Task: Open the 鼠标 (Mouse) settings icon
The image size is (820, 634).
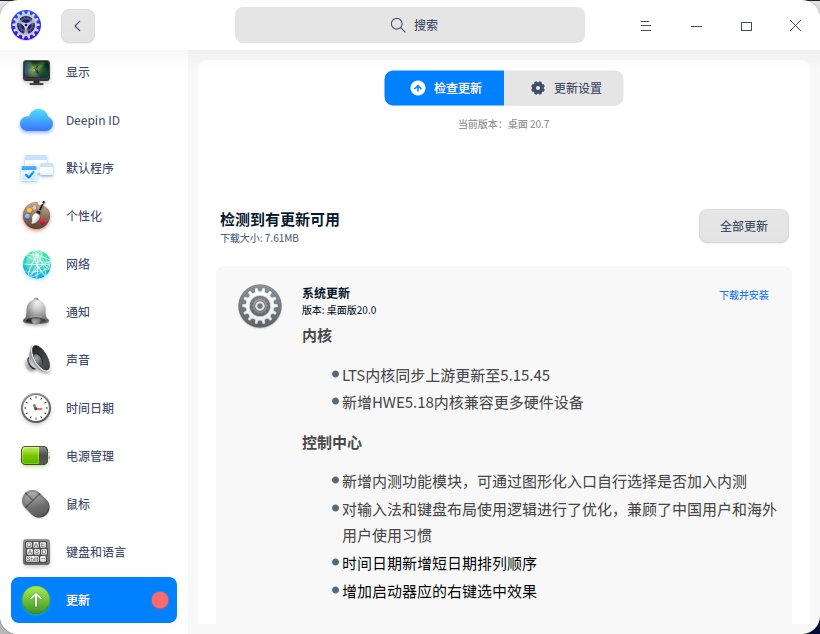Action: point(35,504)
